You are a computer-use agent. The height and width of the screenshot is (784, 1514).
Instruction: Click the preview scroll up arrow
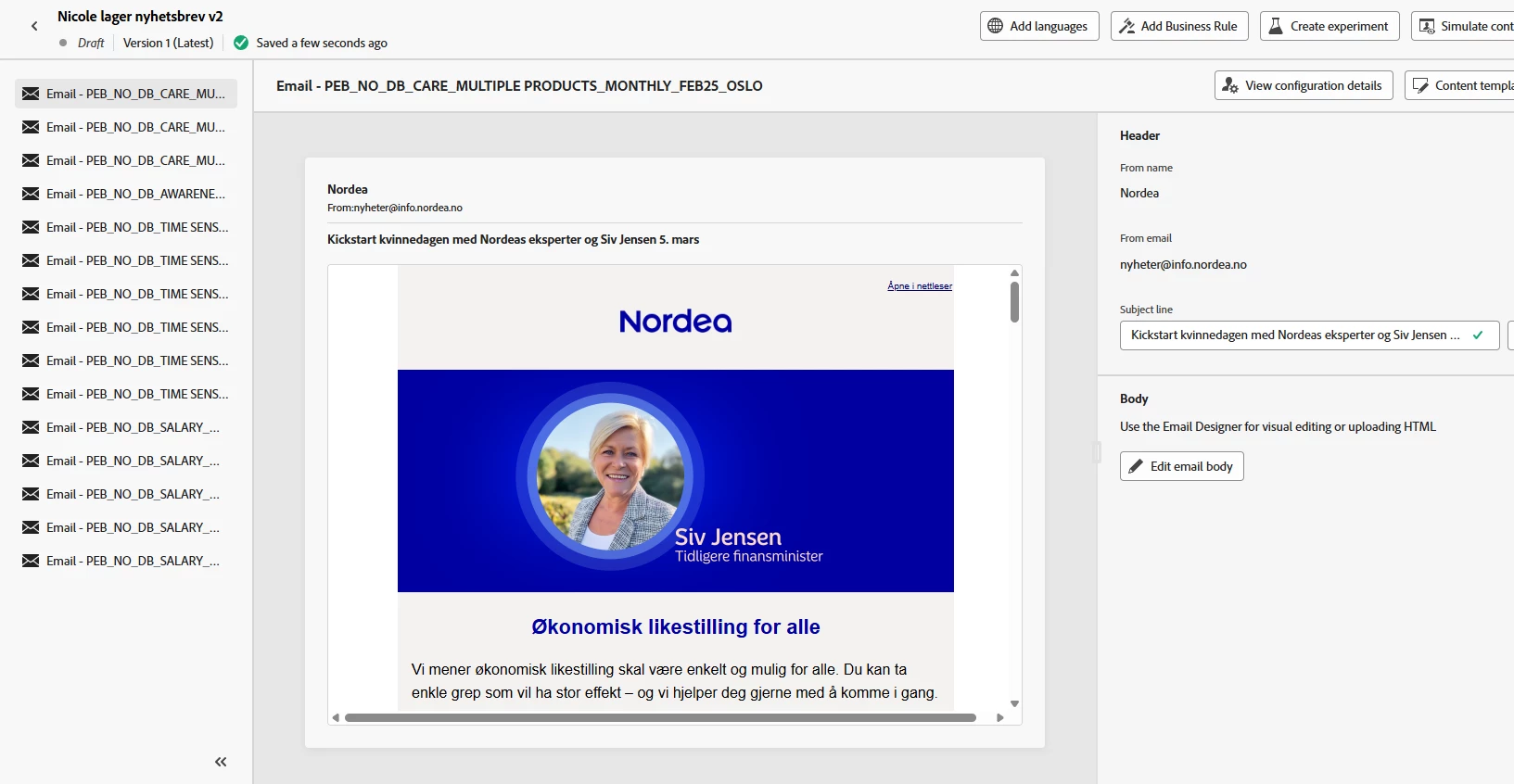click(1014, 272)
